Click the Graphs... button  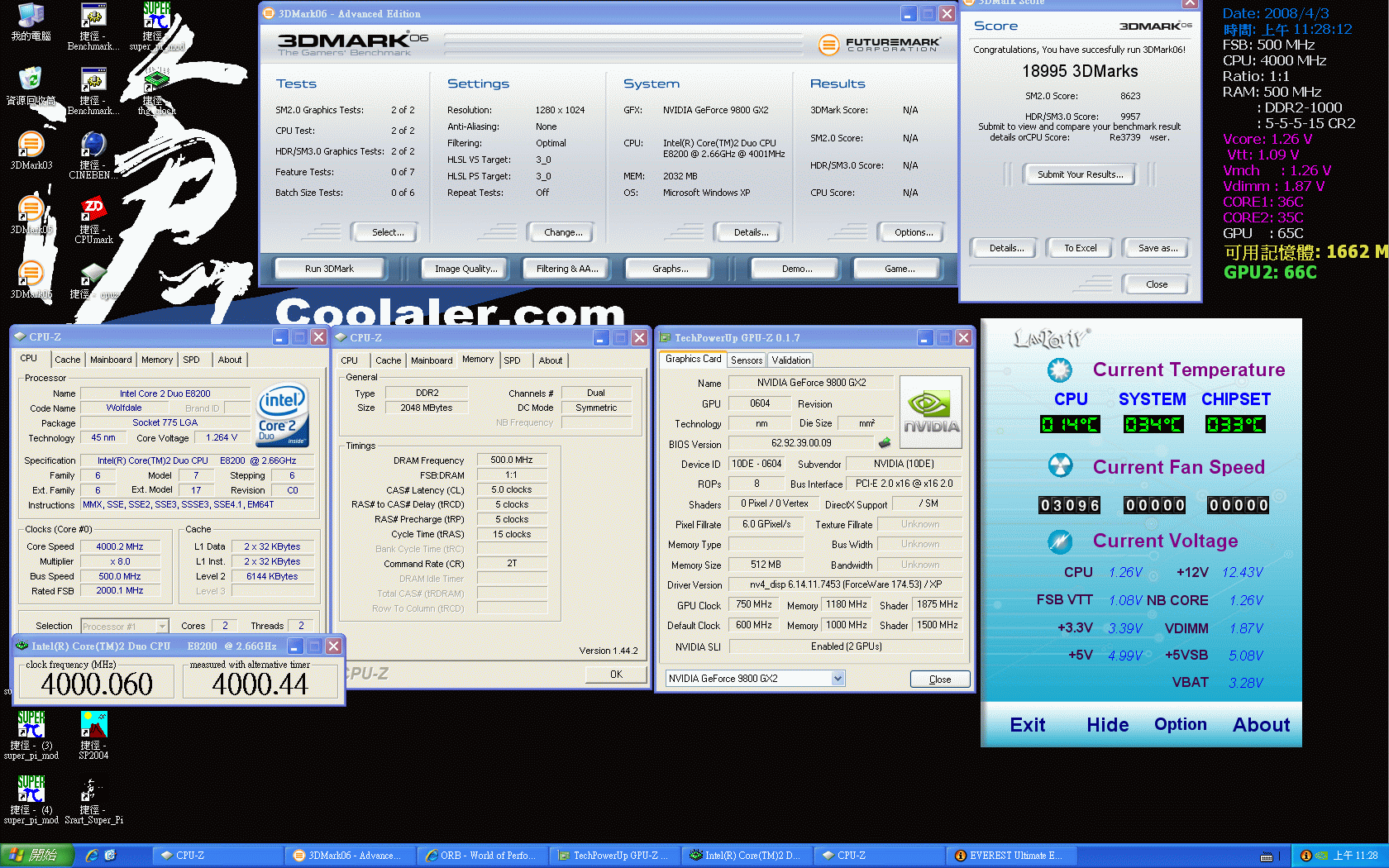671,269
